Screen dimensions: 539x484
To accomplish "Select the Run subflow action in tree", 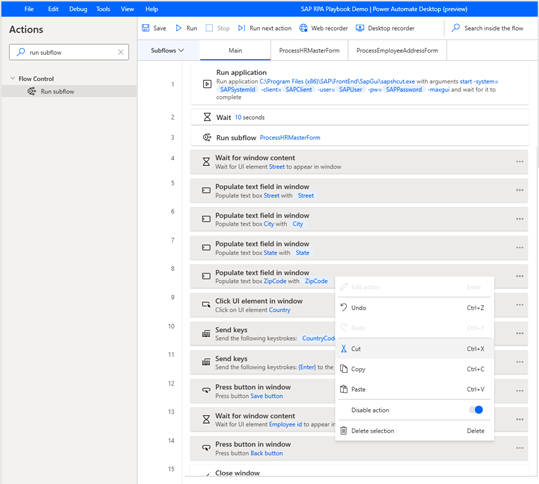I will 69,91.
